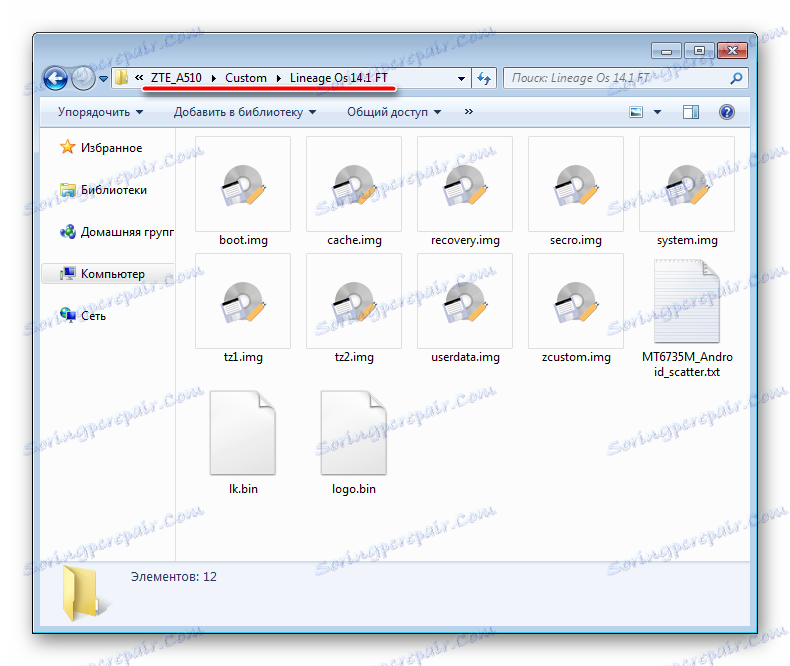The width and height of the screenshot is (790, 666).
Task: Expand subfolders arrow after ZTE_A510
Action: (x=214, y=78)
